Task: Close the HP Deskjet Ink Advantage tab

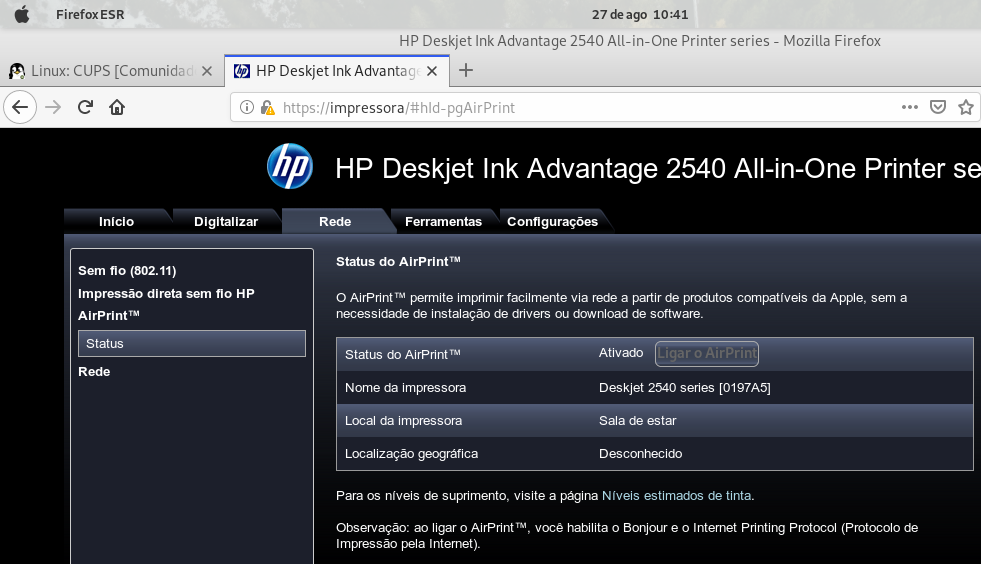Action: 432,71
